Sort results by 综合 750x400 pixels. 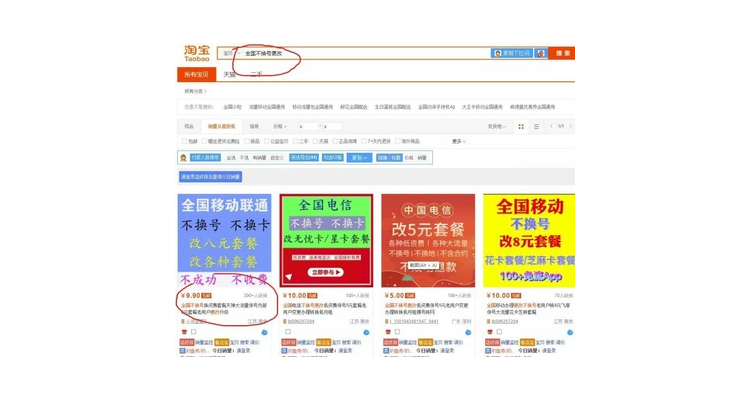coord(189,126)
